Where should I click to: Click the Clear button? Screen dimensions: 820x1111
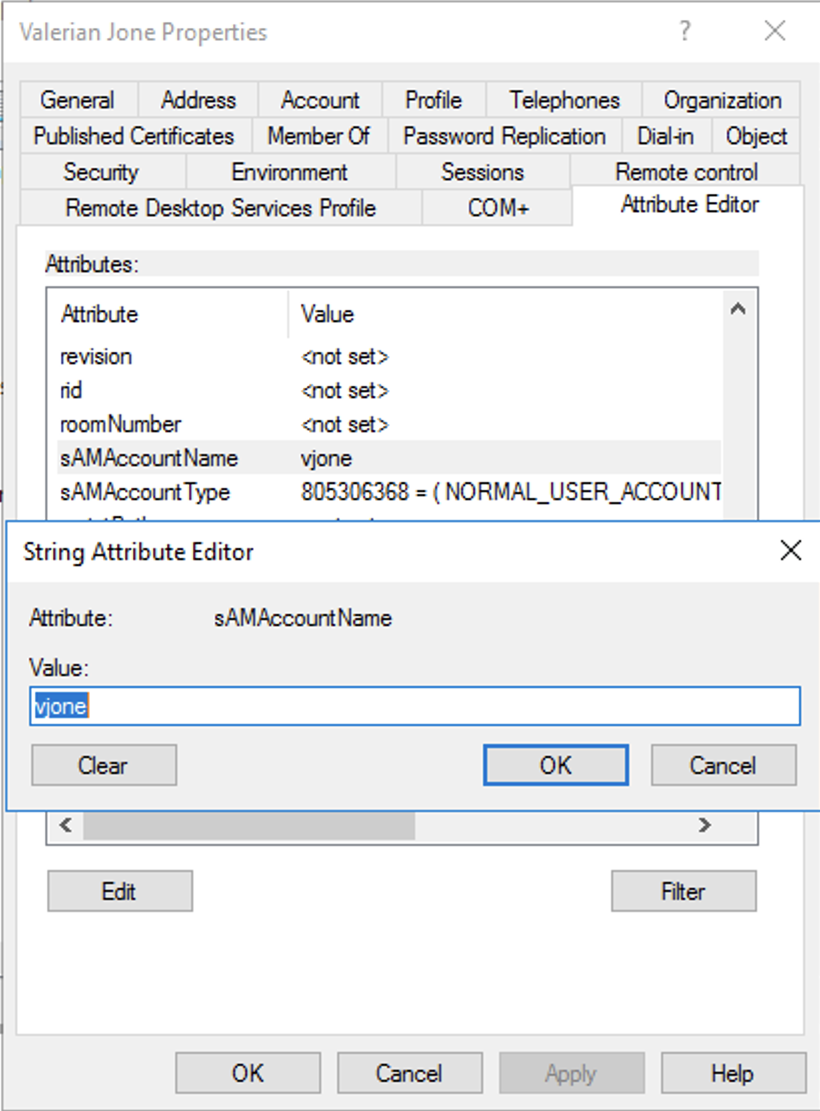pyautogui.click(x=103, y=765)
